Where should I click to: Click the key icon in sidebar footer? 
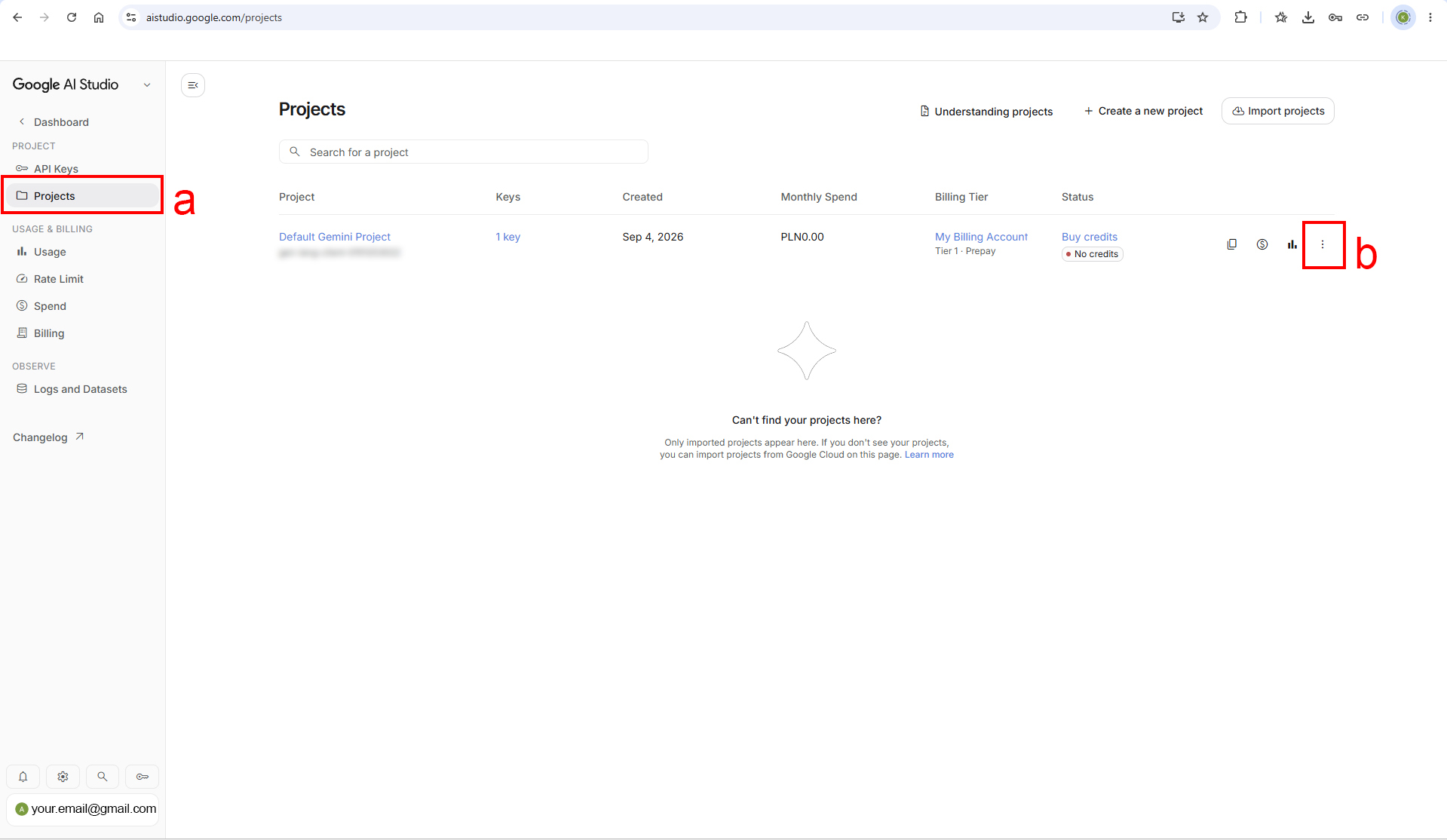point(143,777)
